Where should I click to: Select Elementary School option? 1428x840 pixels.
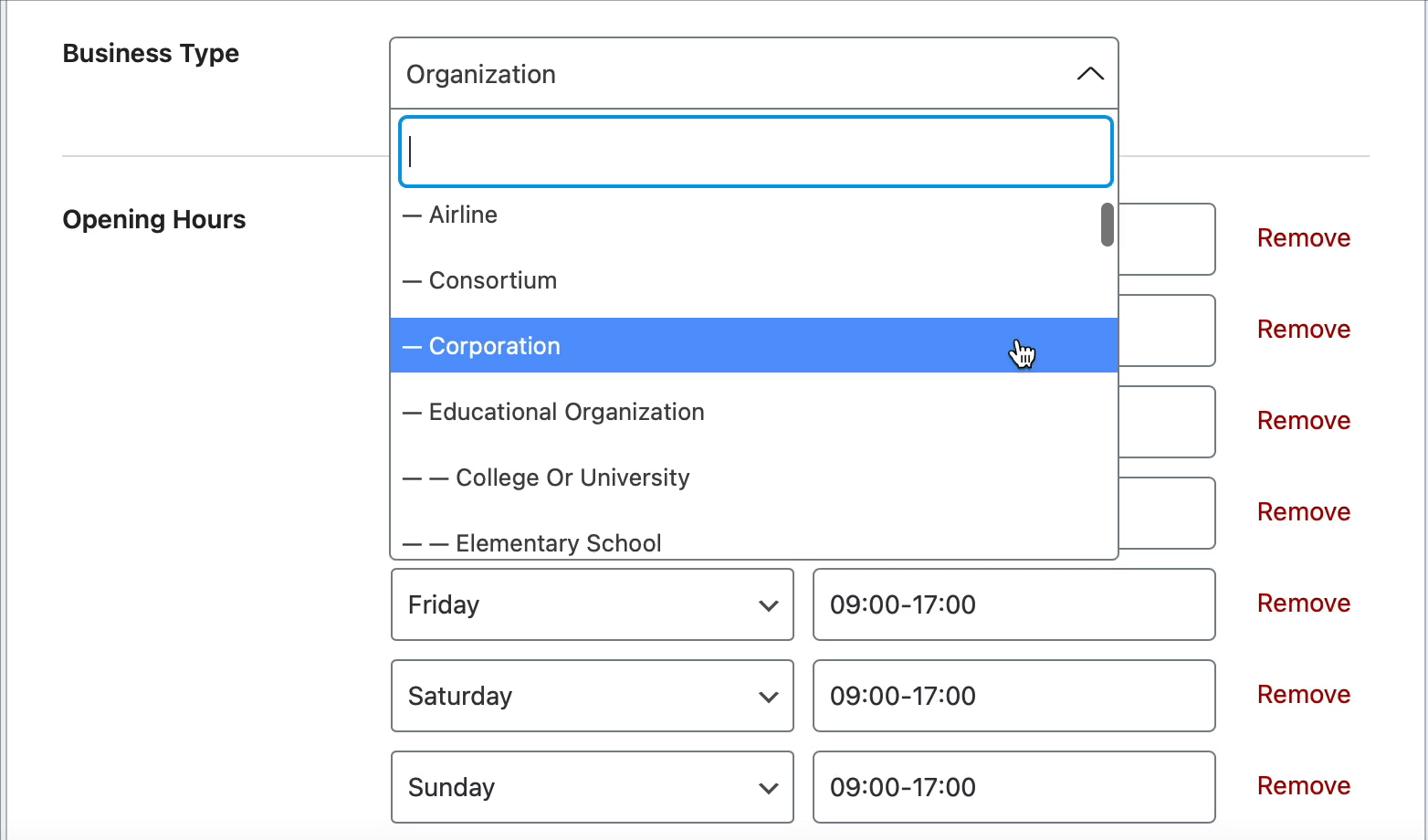click(558, 543)
